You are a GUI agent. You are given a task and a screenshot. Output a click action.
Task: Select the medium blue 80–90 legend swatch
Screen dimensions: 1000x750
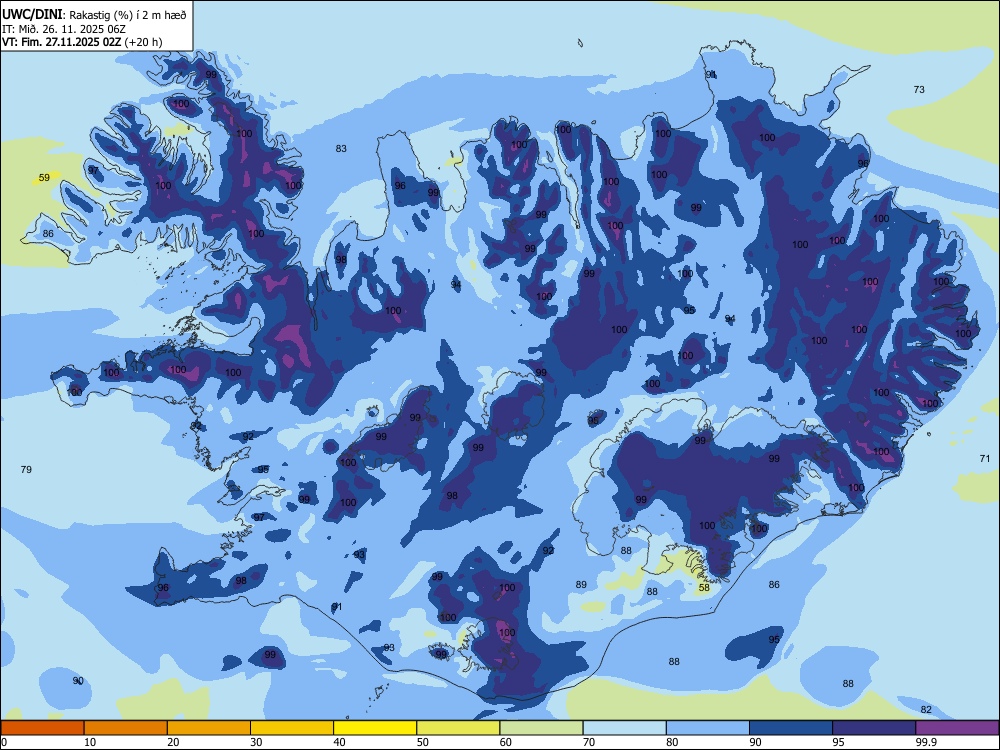(x=708, y=728)
